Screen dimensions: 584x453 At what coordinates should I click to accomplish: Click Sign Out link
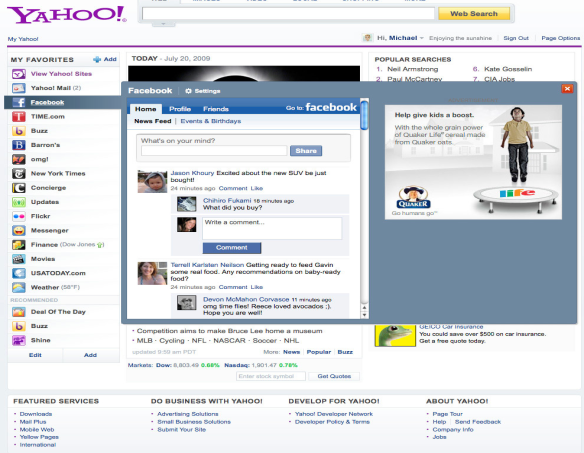click(516, 38)
